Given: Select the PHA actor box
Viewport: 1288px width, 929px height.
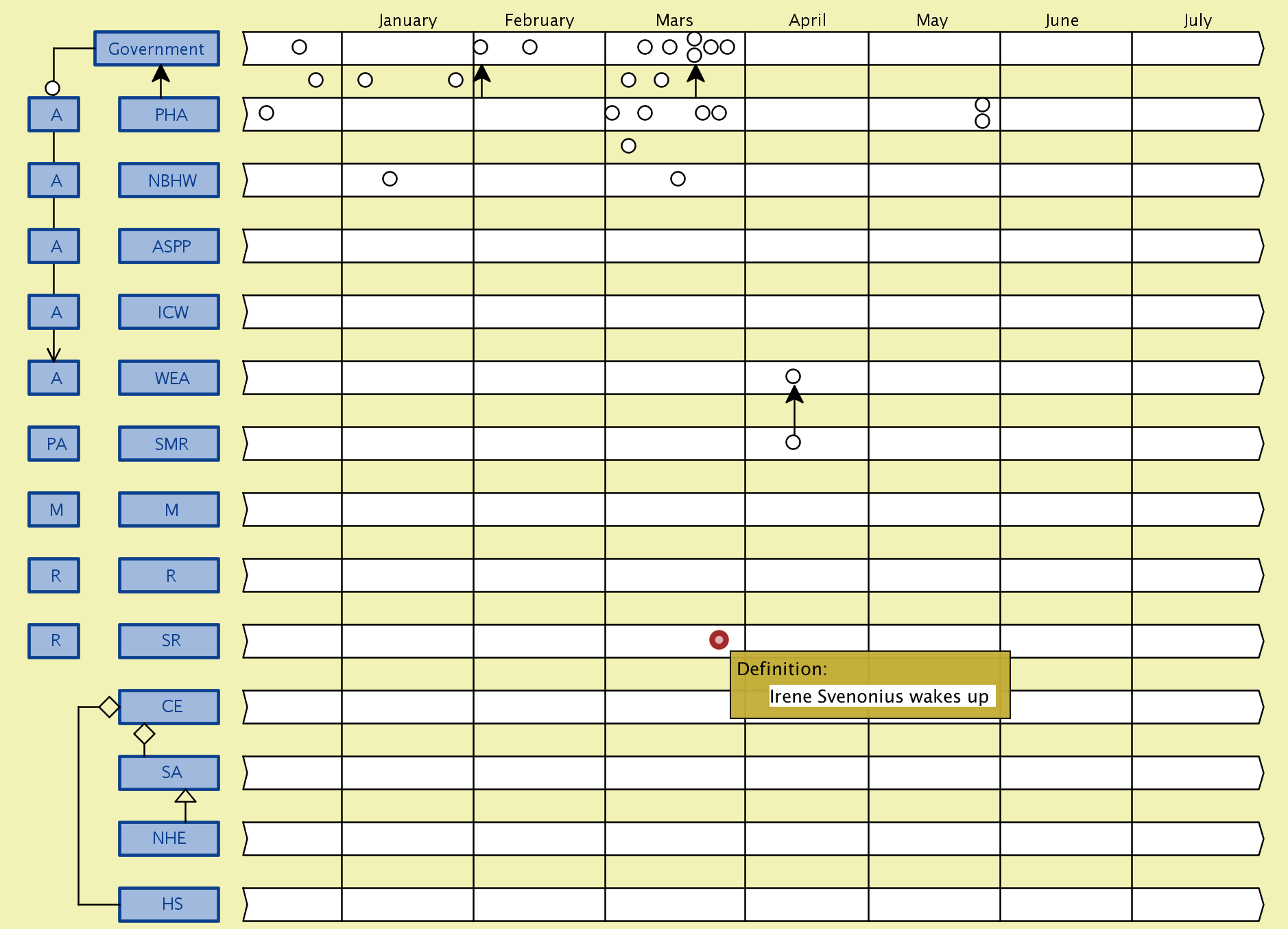Looking at the screenshot, I should click(x=169, y=115).
